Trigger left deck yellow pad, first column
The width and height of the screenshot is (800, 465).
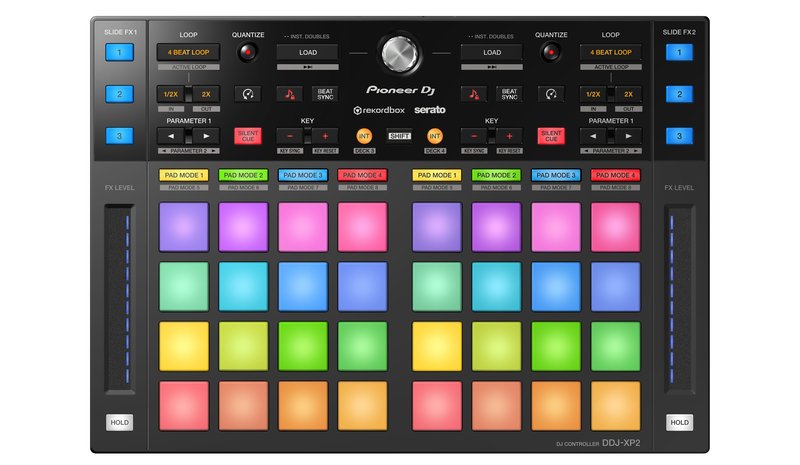tap(184, 346)
